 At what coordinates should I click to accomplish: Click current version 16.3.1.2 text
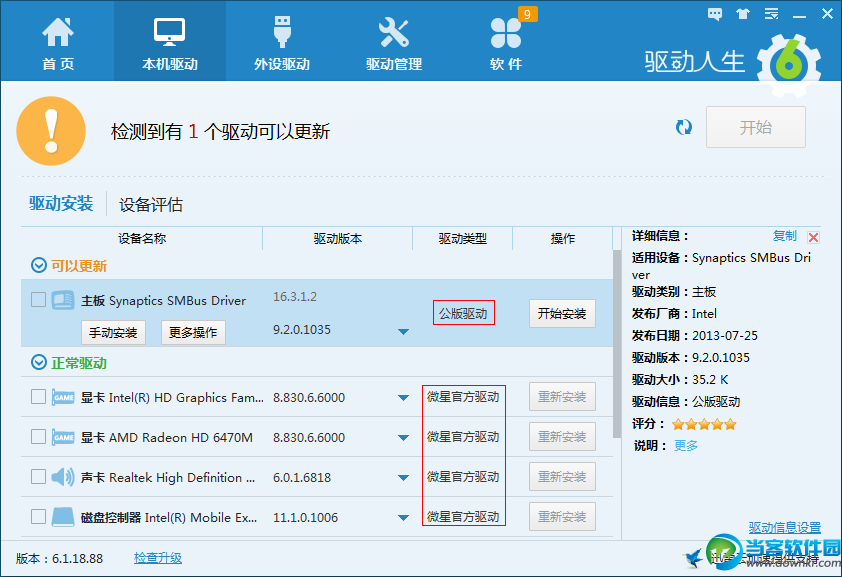pos(295,297)
